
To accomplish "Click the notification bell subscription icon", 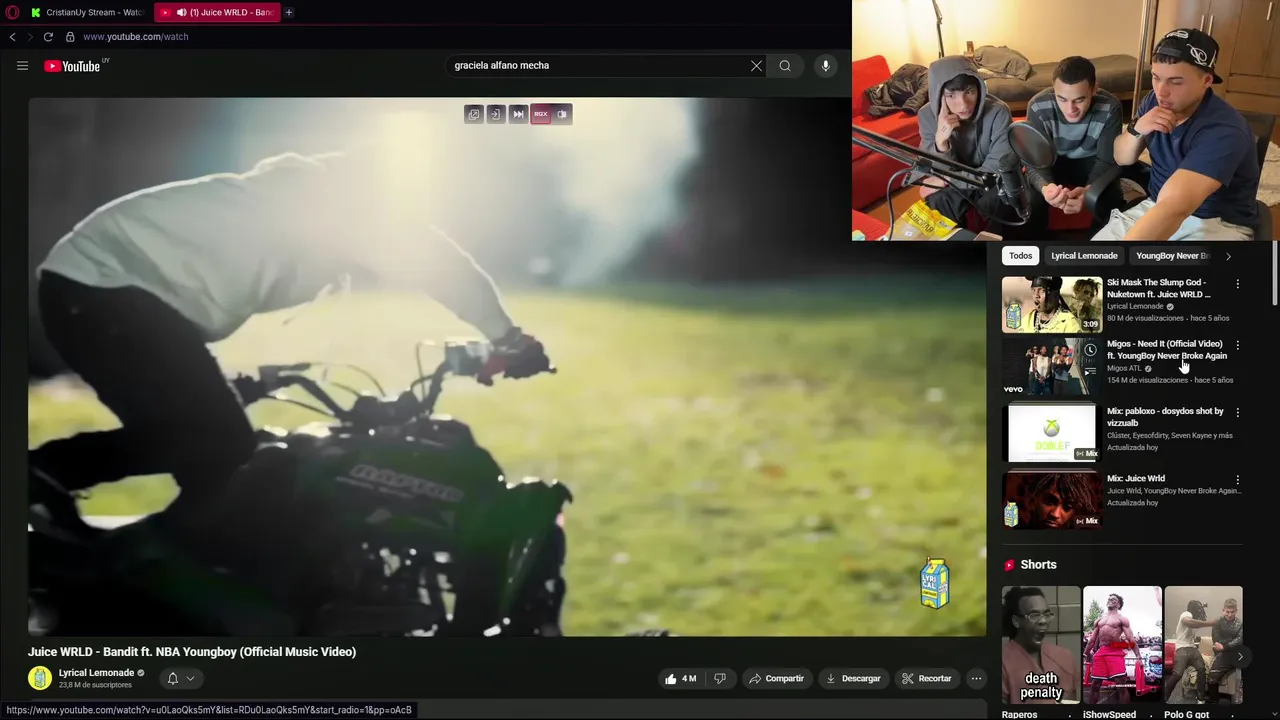I will coord(172,678).
